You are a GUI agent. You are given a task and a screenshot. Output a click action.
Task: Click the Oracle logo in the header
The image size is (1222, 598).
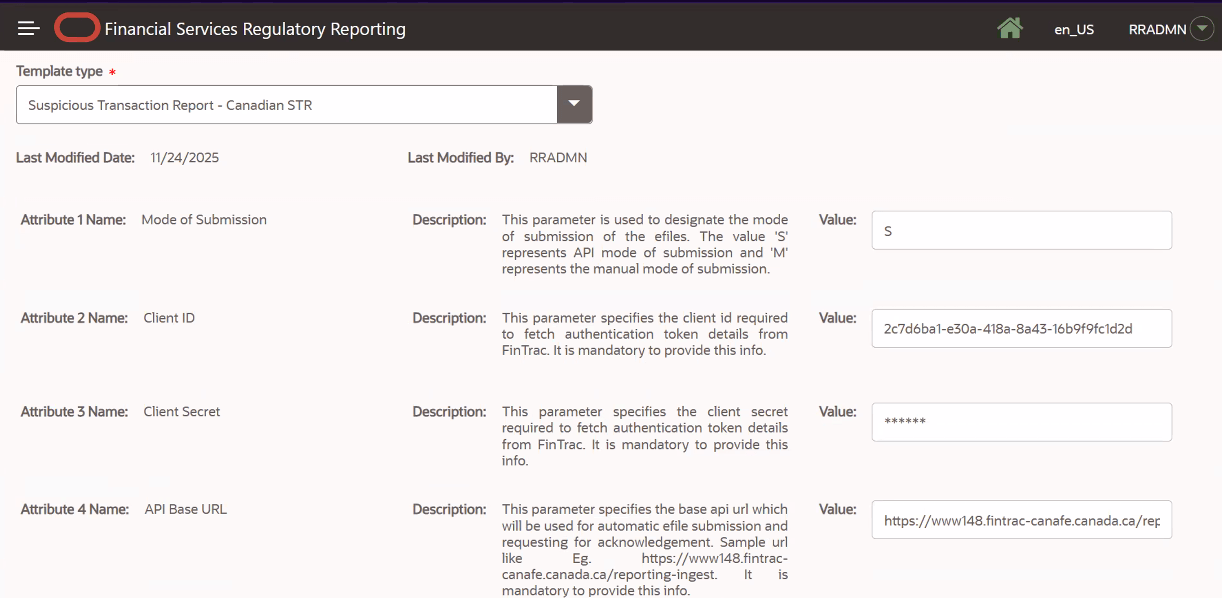click(76, 27)
